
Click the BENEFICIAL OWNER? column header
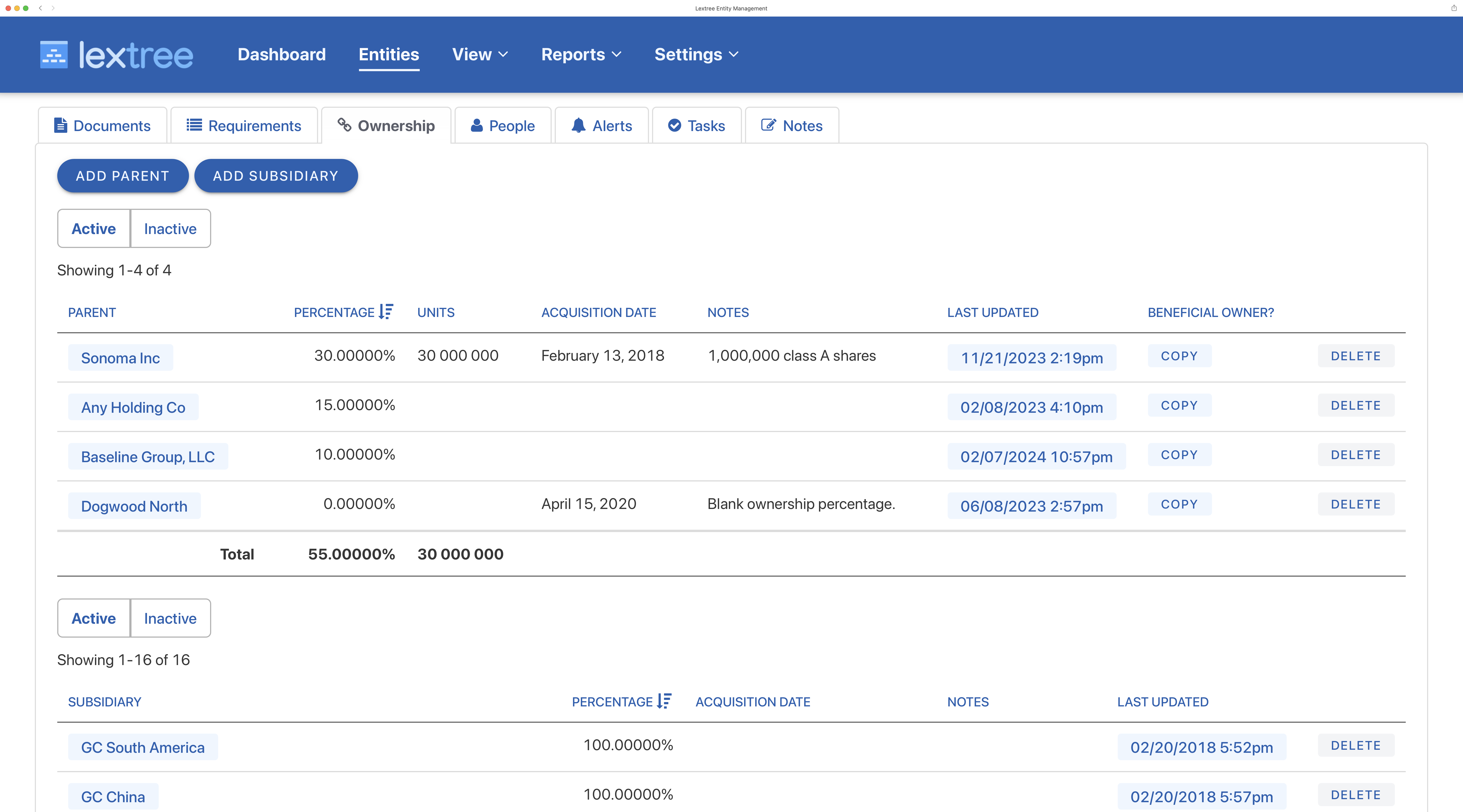click(x=1211, y=312)
